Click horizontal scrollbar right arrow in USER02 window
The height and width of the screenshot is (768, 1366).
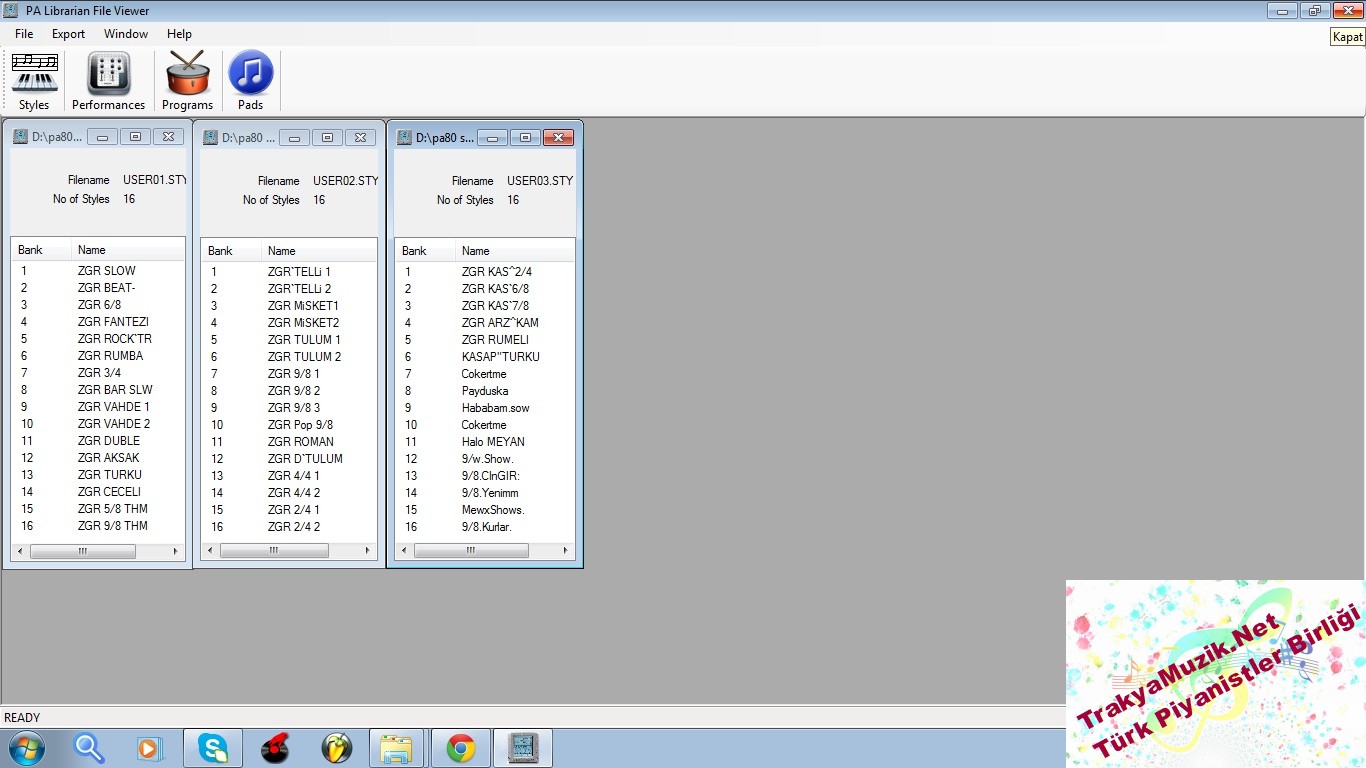(368, 551)
